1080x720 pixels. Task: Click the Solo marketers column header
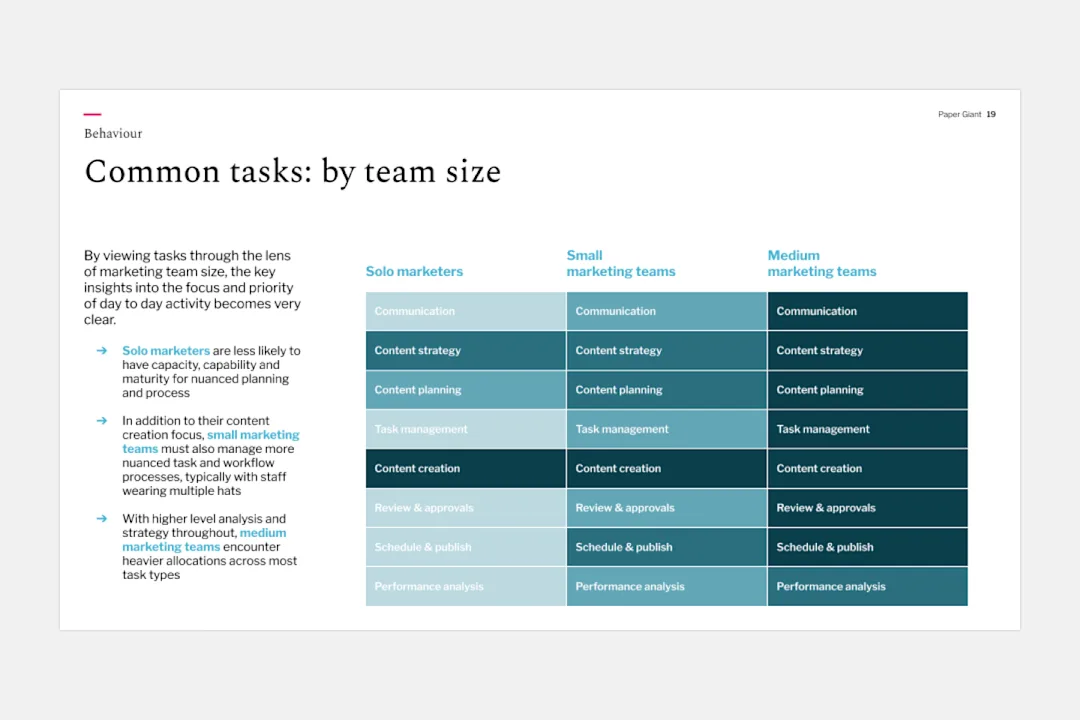click(x=414, y=271)
